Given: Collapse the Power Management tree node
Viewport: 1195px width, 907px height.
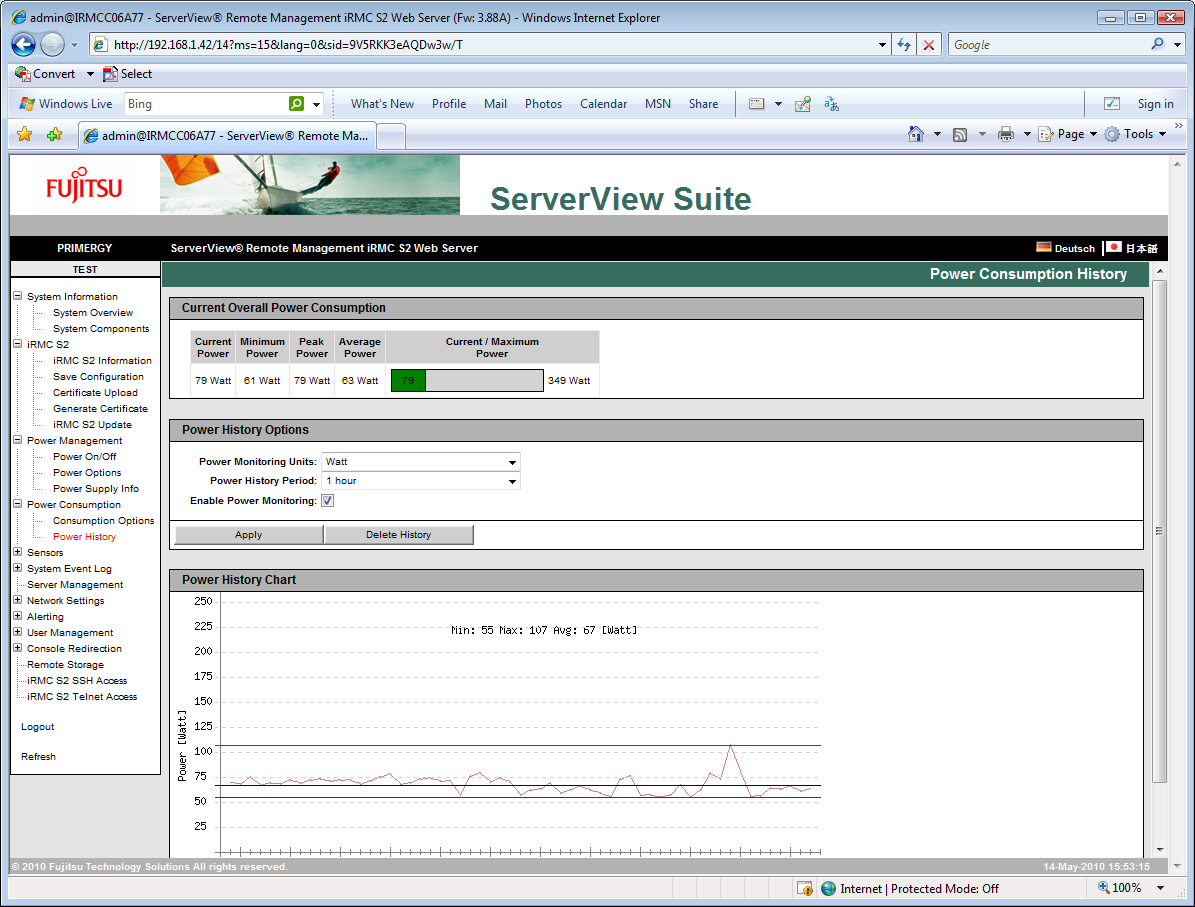Looking at the screenshot, I should point(18,440).
